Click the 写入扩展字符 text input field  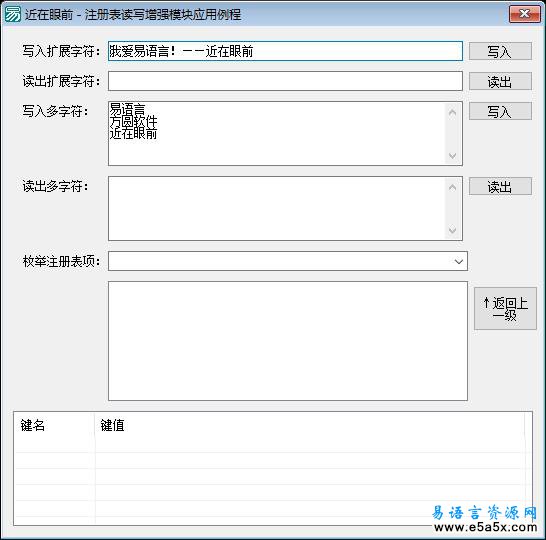285,51
